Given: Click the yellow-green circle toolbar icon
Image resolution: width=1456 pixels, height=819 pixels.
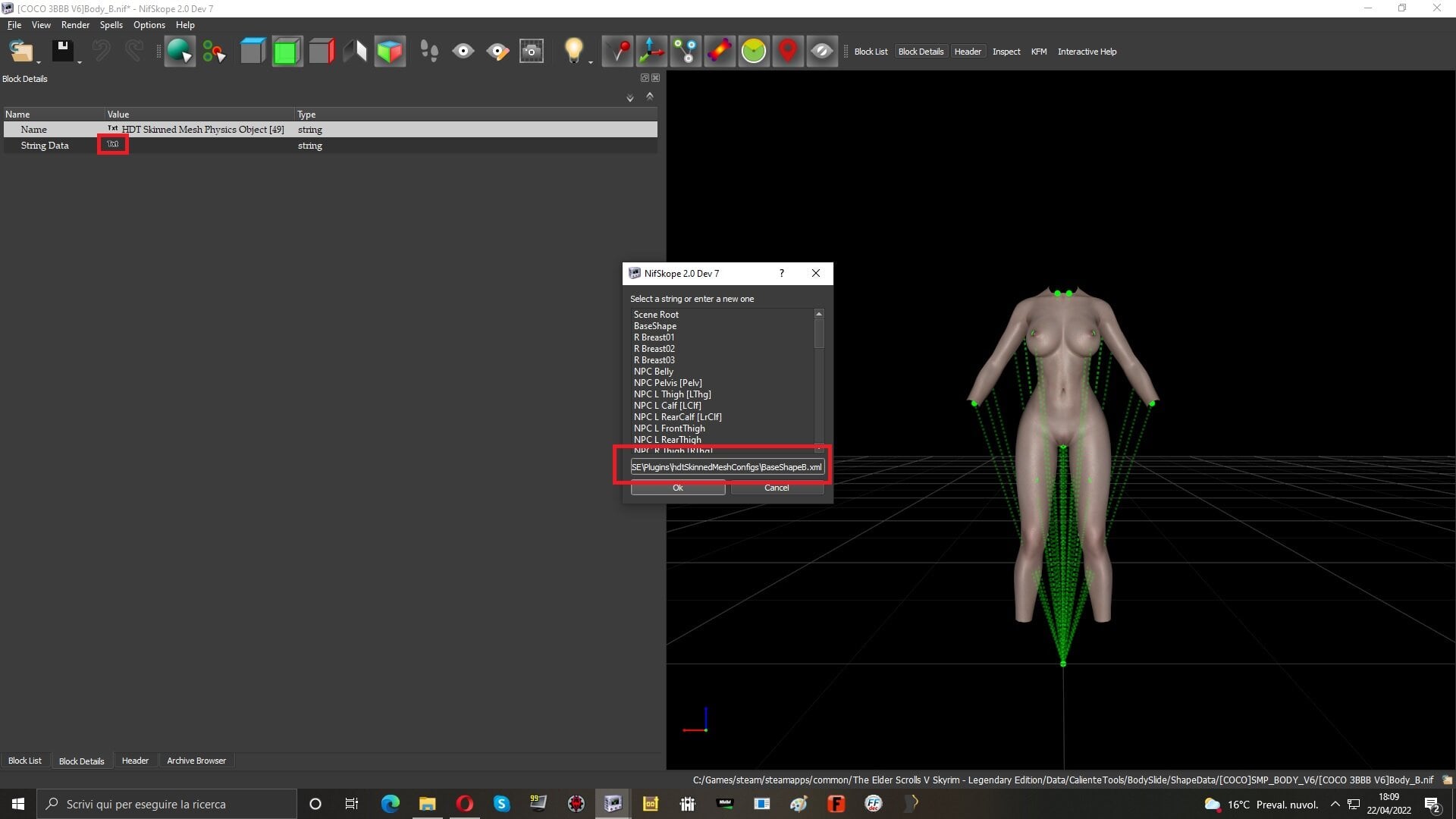Looking at the screenshot, I should tap(754, 52).
